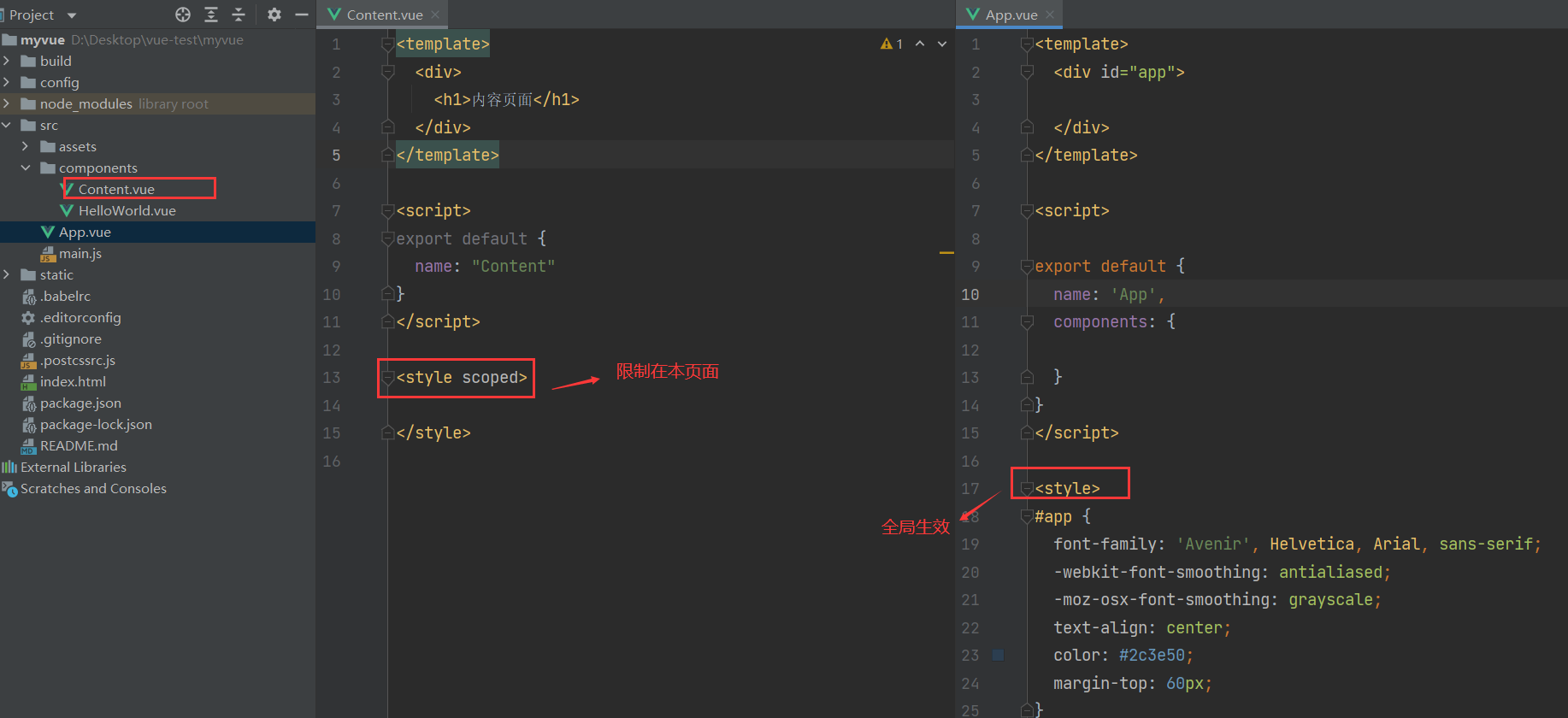Collapse the src folder
Image resolution: width=1568 pixels, height=718 pixels.
(x=7, y=125)
